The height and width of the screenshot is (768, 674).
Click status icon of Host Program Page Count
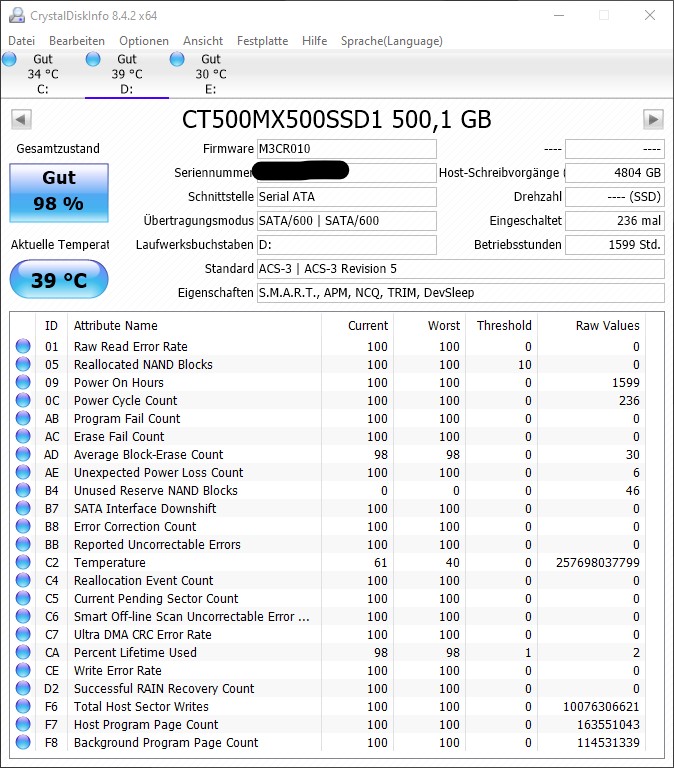click(x=23, y=724)
